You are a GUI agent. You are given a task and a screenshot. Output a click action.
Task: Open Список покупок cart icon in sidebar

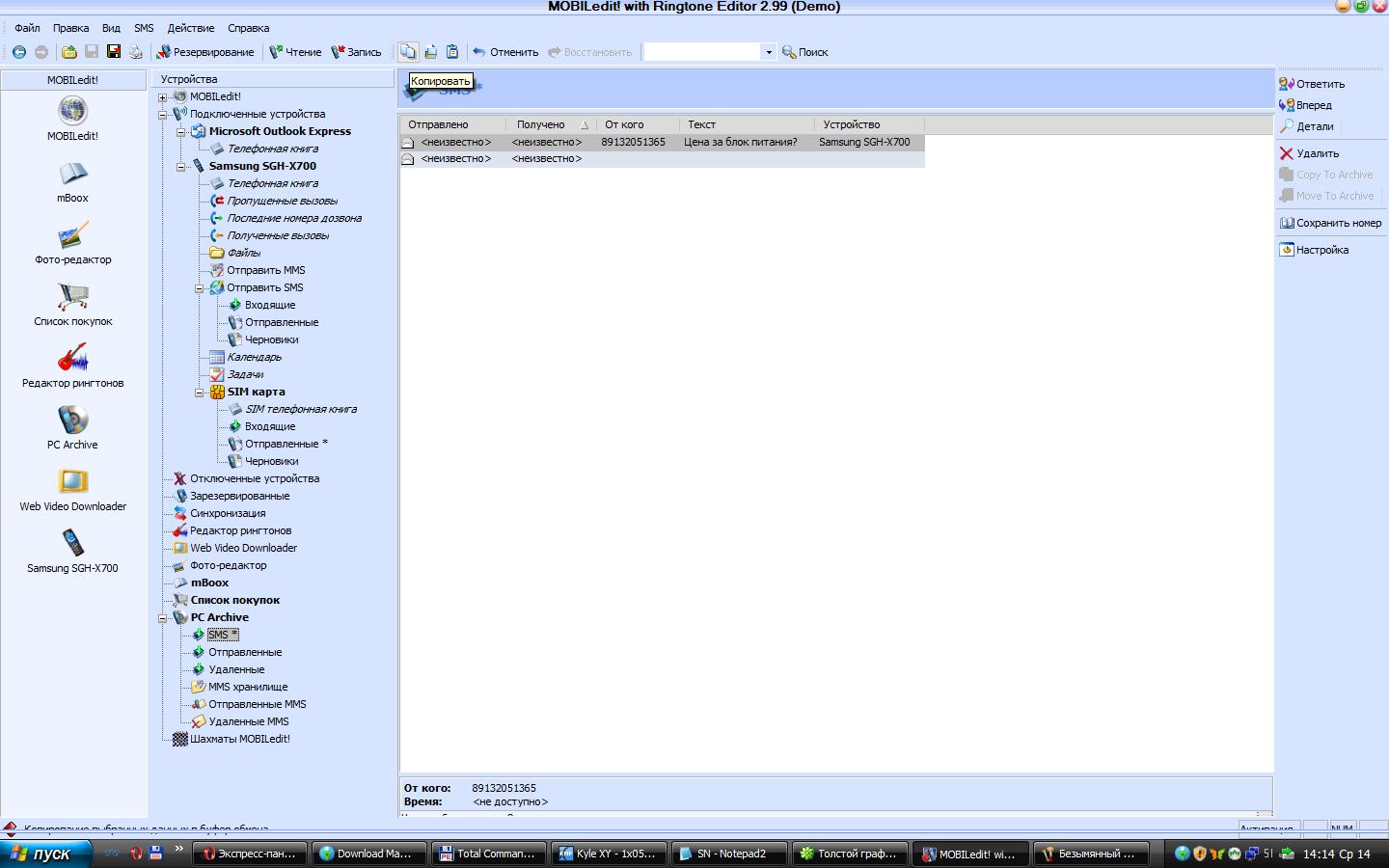[x=73, y=297]
